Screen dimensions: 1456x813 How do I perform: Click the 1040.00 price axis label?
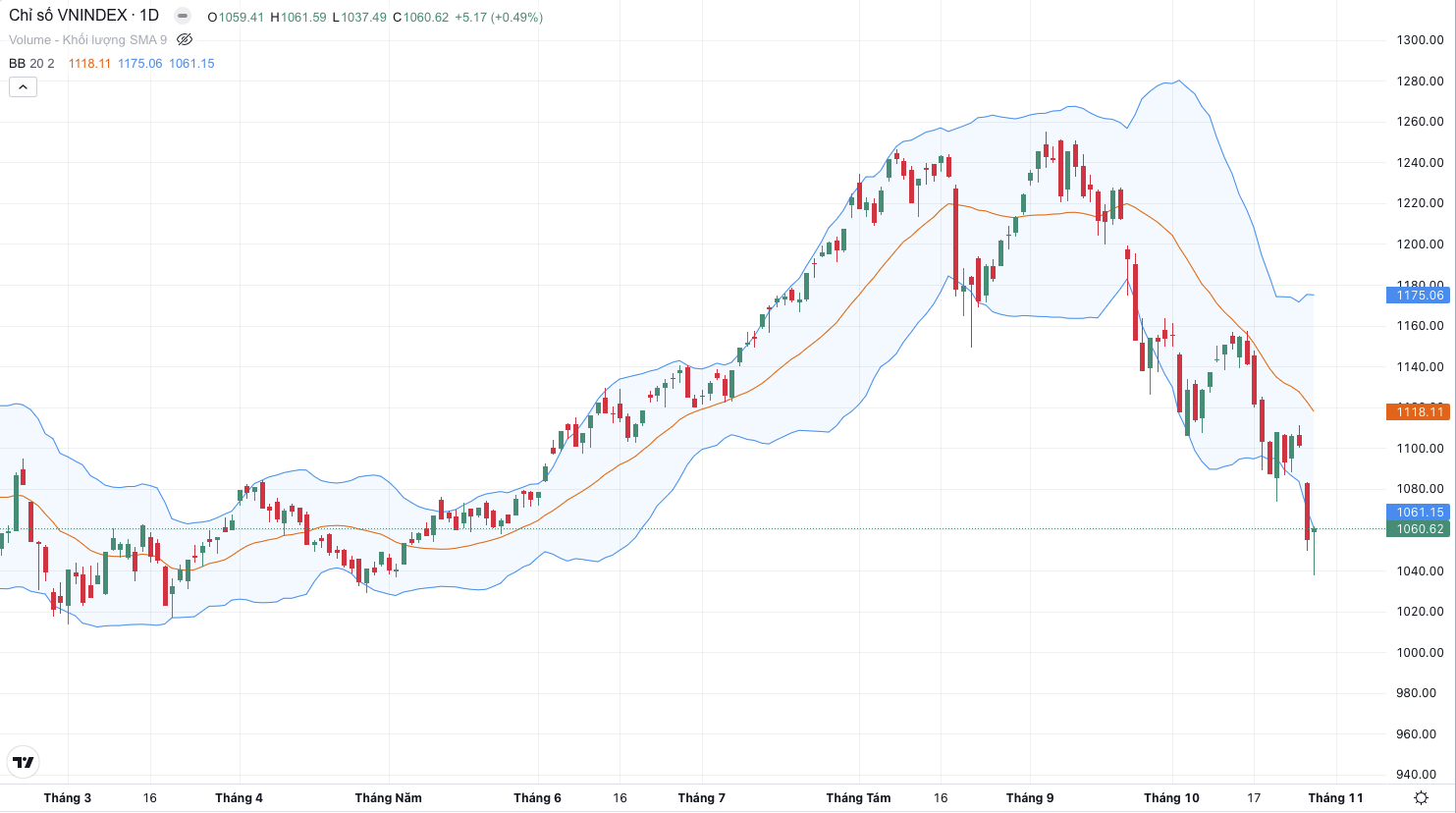[1420, 571]
